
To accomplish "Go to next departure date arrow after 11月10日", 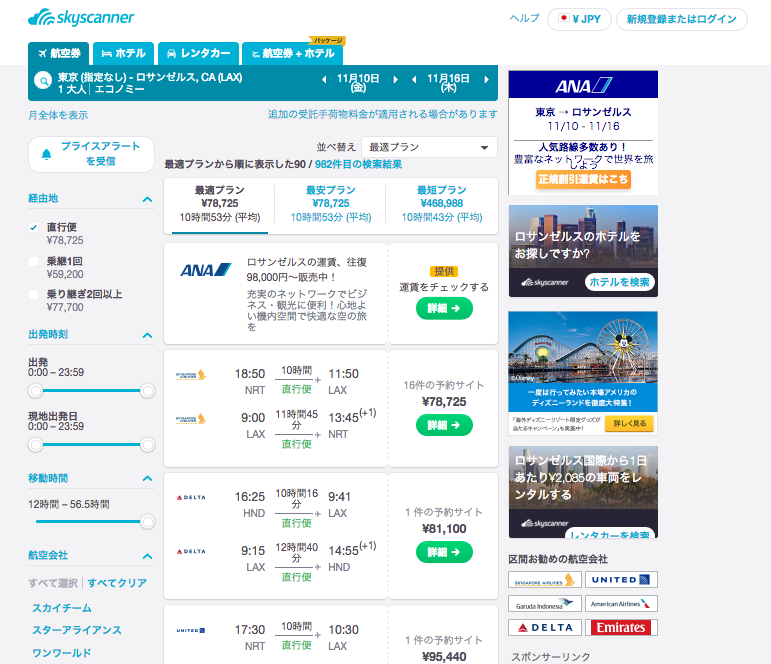I will click(x=395, y=79).
